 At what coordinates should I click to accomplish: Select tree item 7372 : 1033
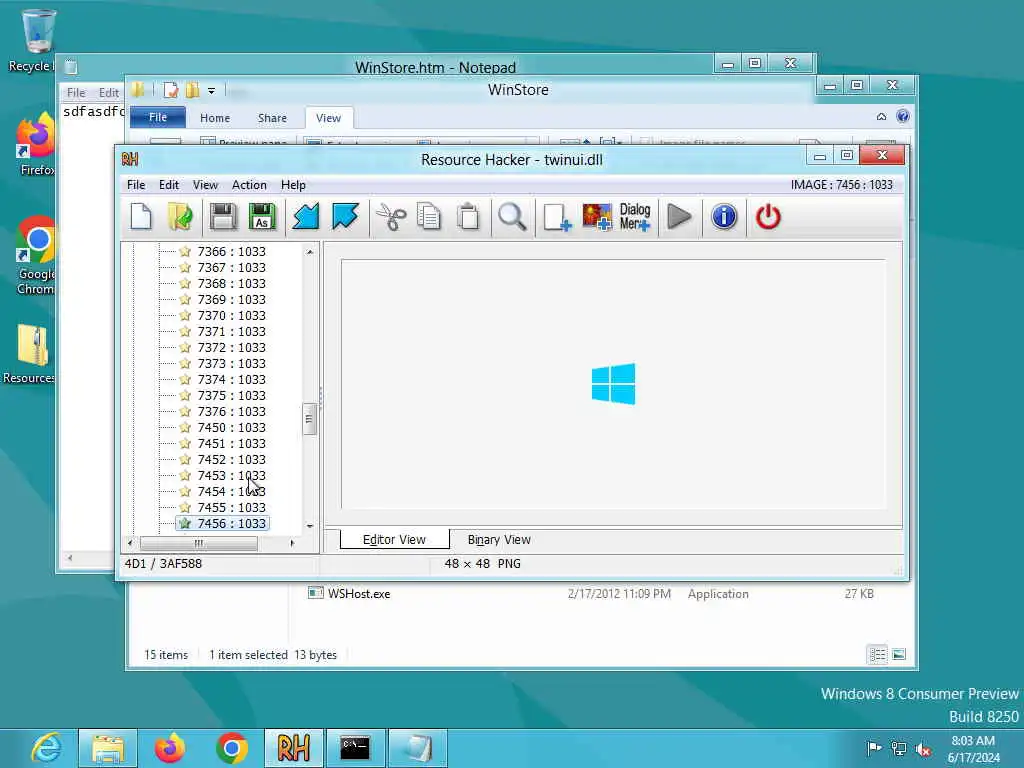click(231, 347)
